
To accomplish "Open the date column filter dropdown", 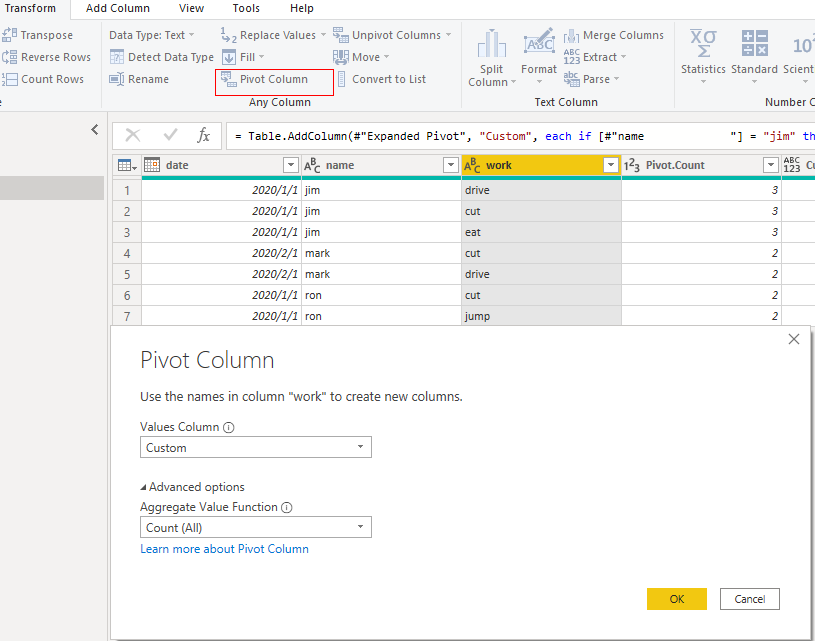I will [x=291, y=165].
